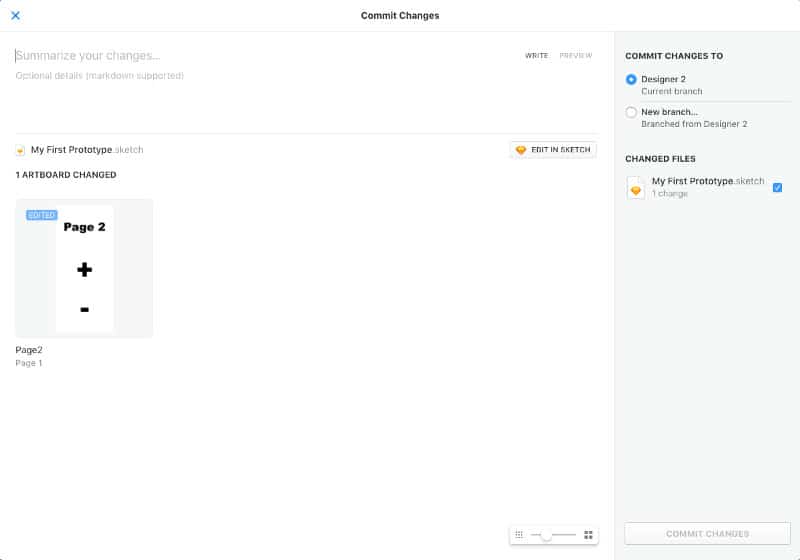This screenshot has height=560, width=800.
Task: Click the Page2 artboard name label
Action: click(29, 350)
